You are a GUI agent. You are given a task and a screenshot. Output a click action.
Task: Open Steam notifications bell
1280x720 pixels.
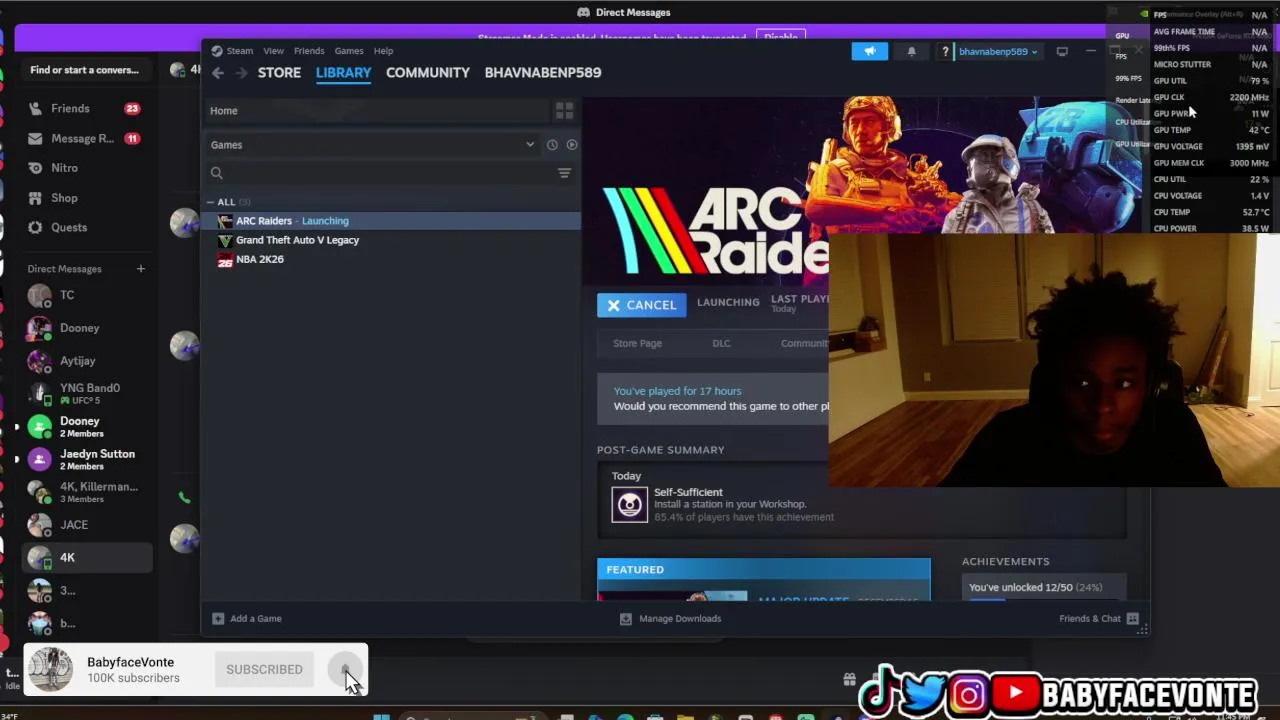click(911, 51)
